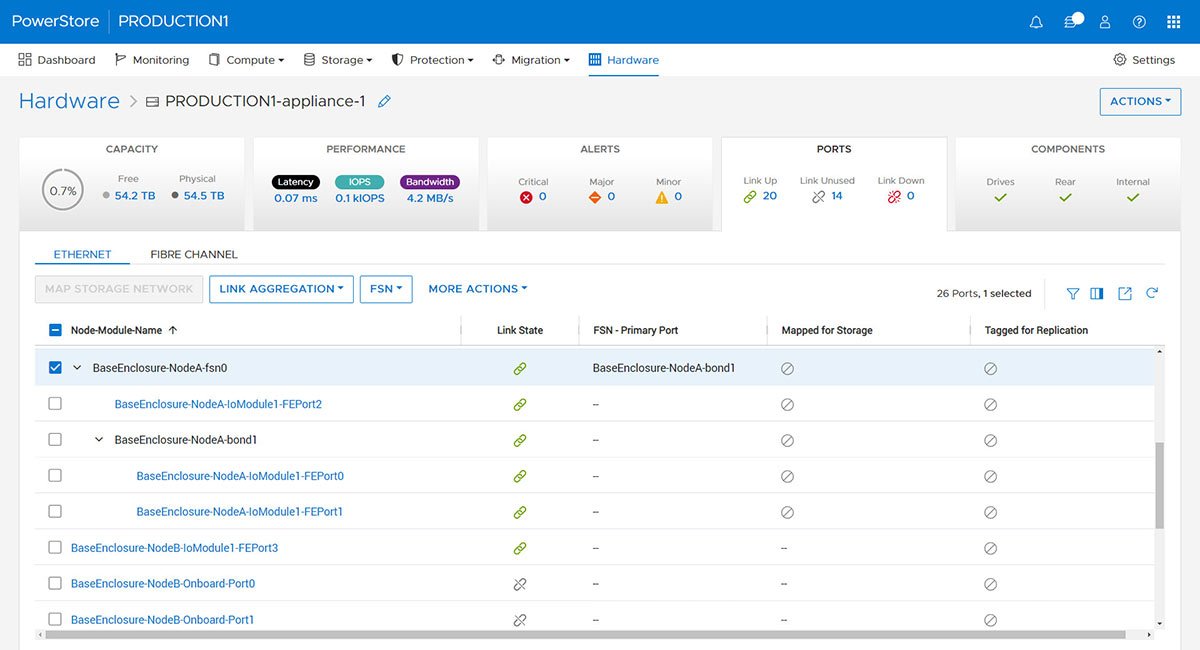1200x650 pixels.
Task: Open the user account icon
Action: tap(1104, 21)
